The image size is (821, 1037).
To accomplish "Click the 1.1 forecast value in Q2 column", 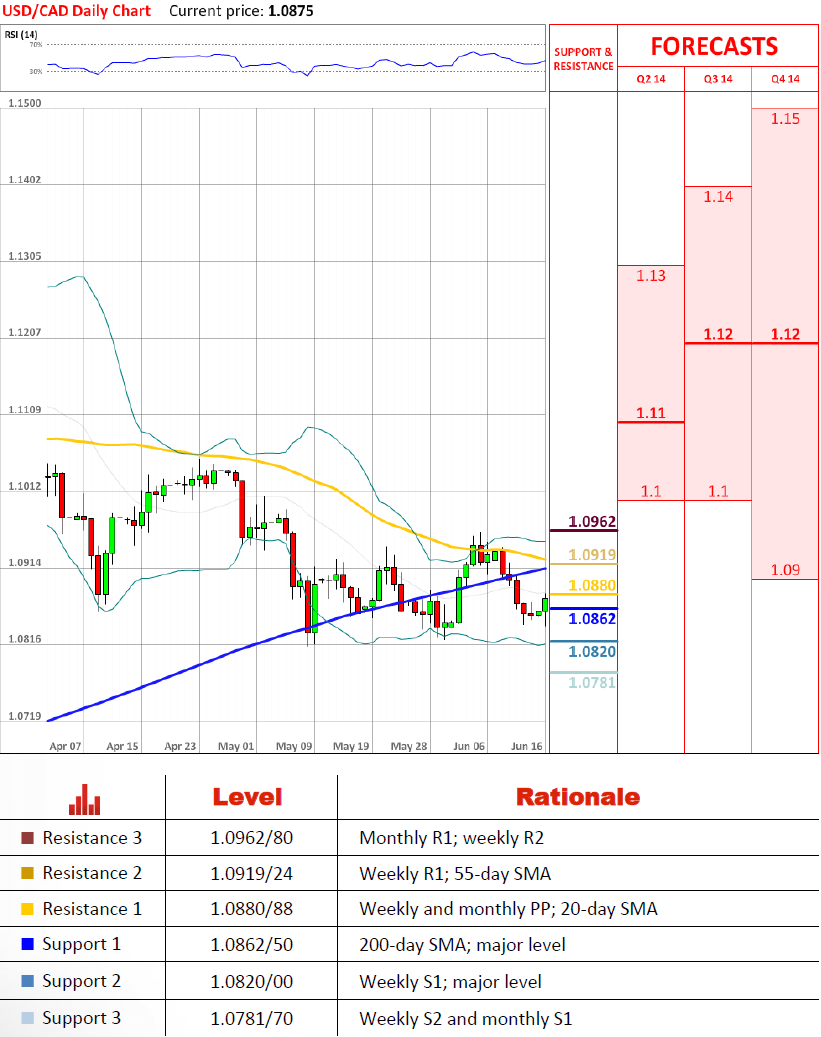I will (x=651, y=491).
